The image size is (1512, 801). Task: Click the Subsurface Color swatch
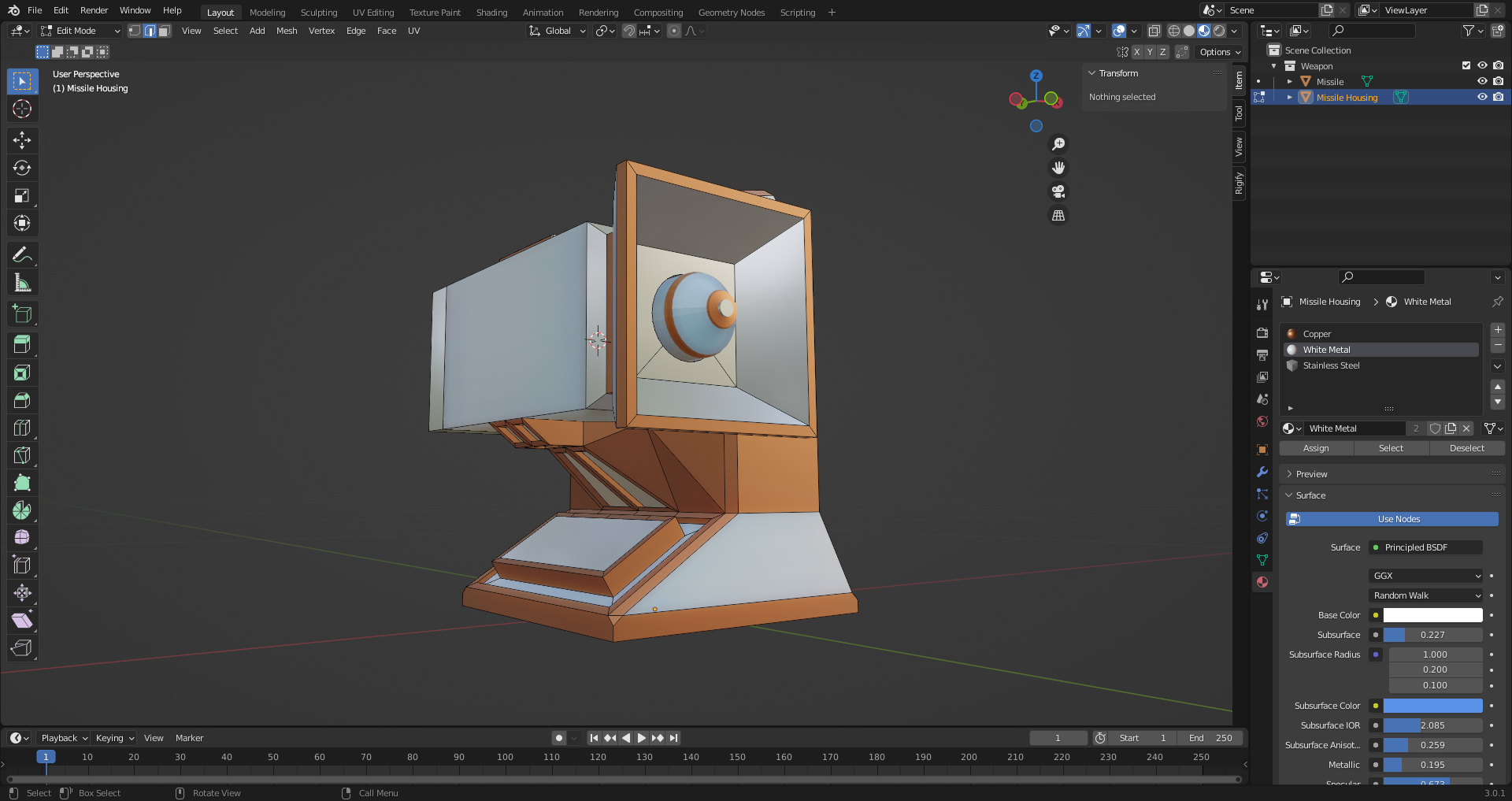click(1432, 706)
